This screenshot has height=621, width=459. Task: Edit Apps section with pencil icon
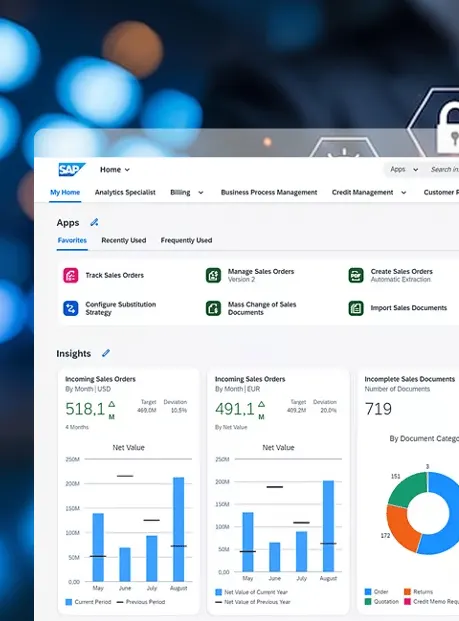(94, 223)
